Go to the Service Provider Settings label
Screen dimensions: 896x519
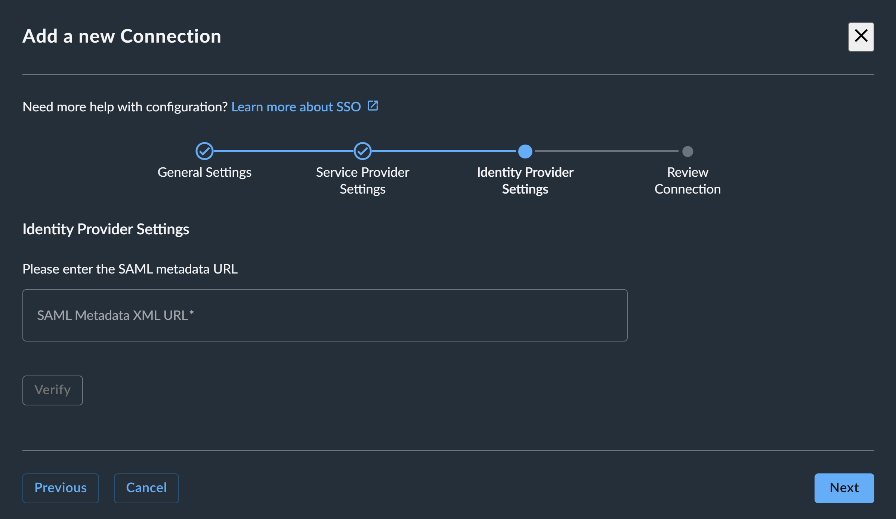point(362,181)
